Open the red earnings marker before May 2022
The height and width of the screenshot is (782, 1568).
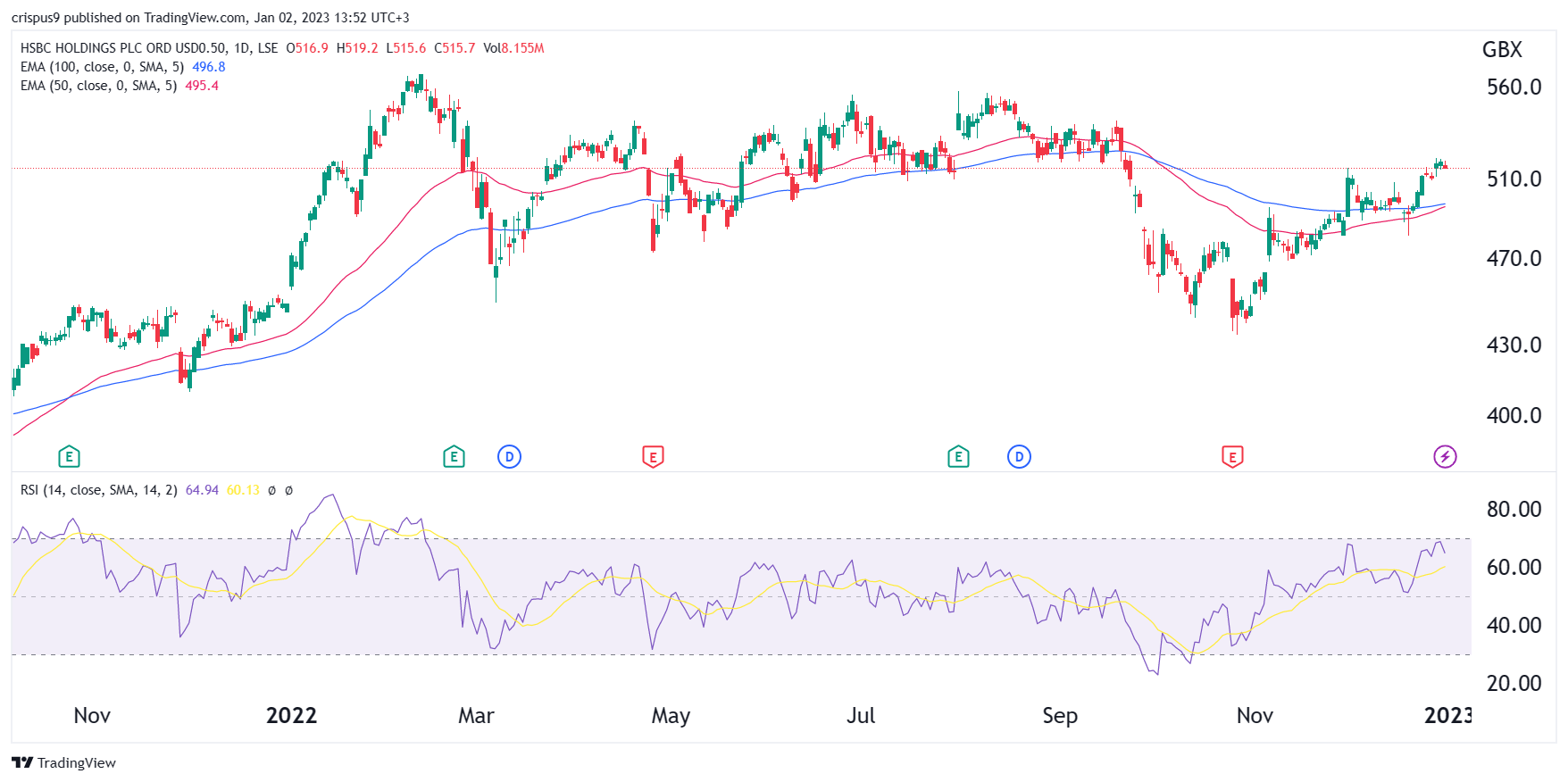[x=653, y=457]
